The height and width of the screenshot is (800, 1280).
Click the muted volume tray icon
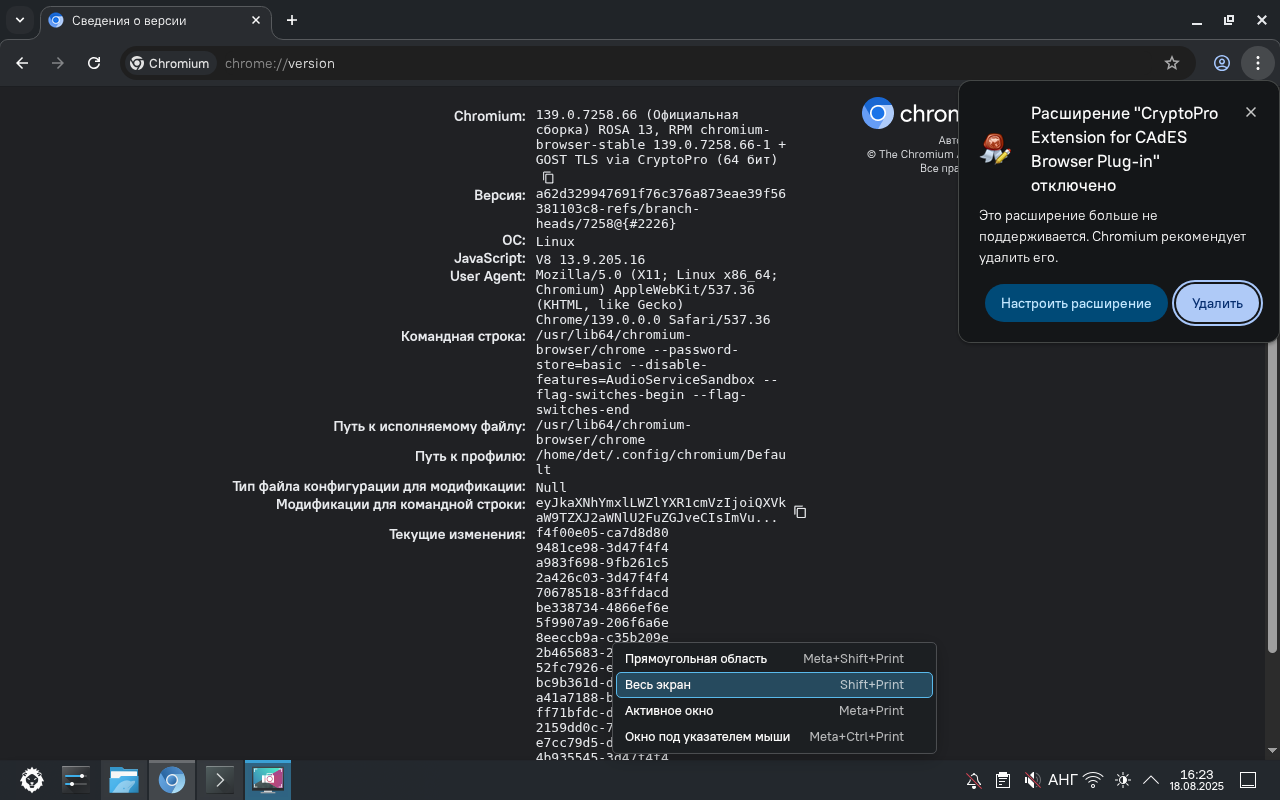coord(1033,780)
